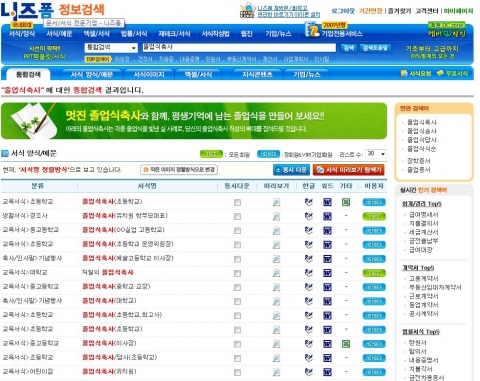This screenshot has height=381, width=480.
Task: Open the 고객센터 link
Action: pos(426,11)
